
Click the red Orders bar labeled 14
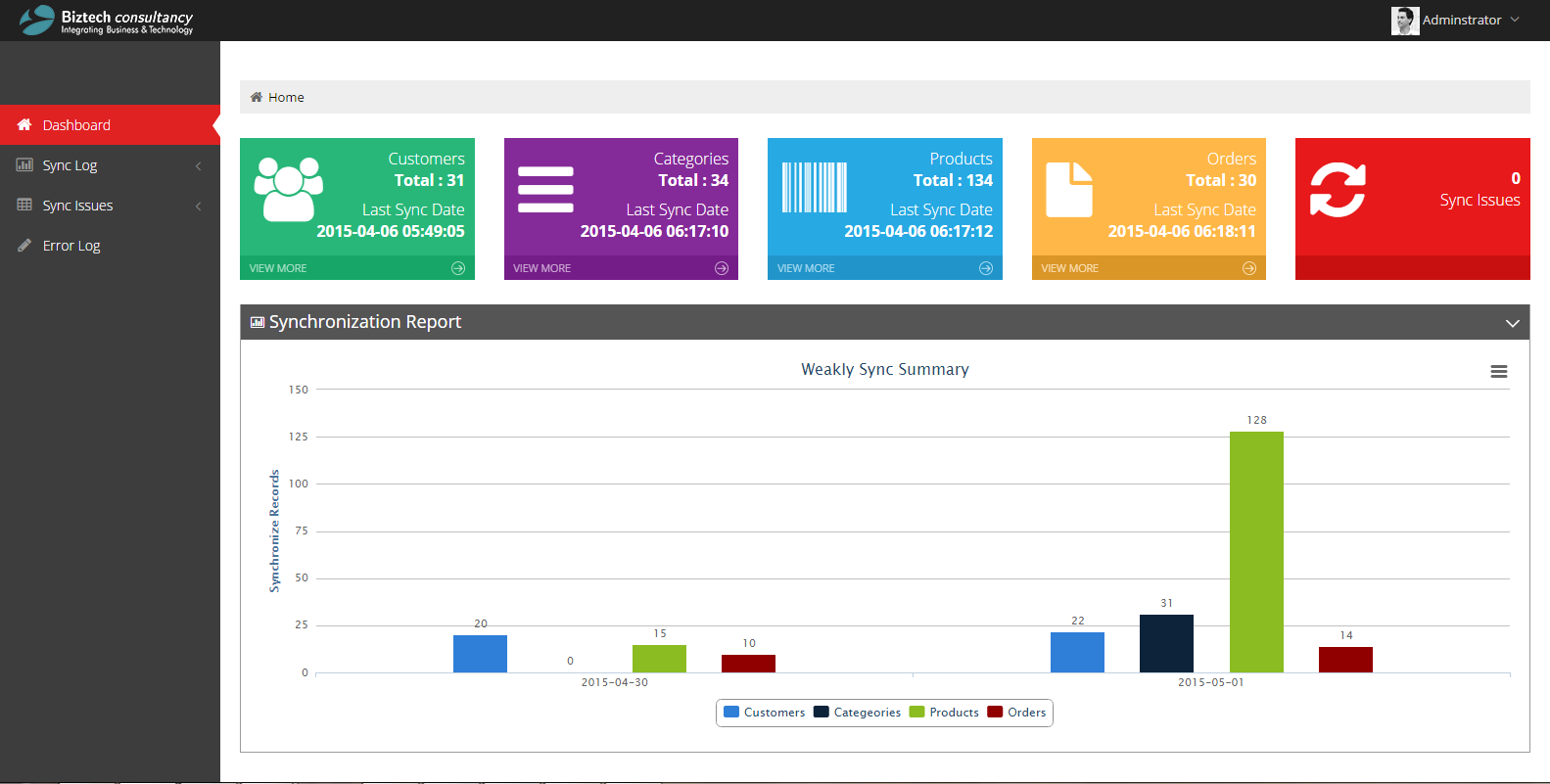click(1345, 660)
